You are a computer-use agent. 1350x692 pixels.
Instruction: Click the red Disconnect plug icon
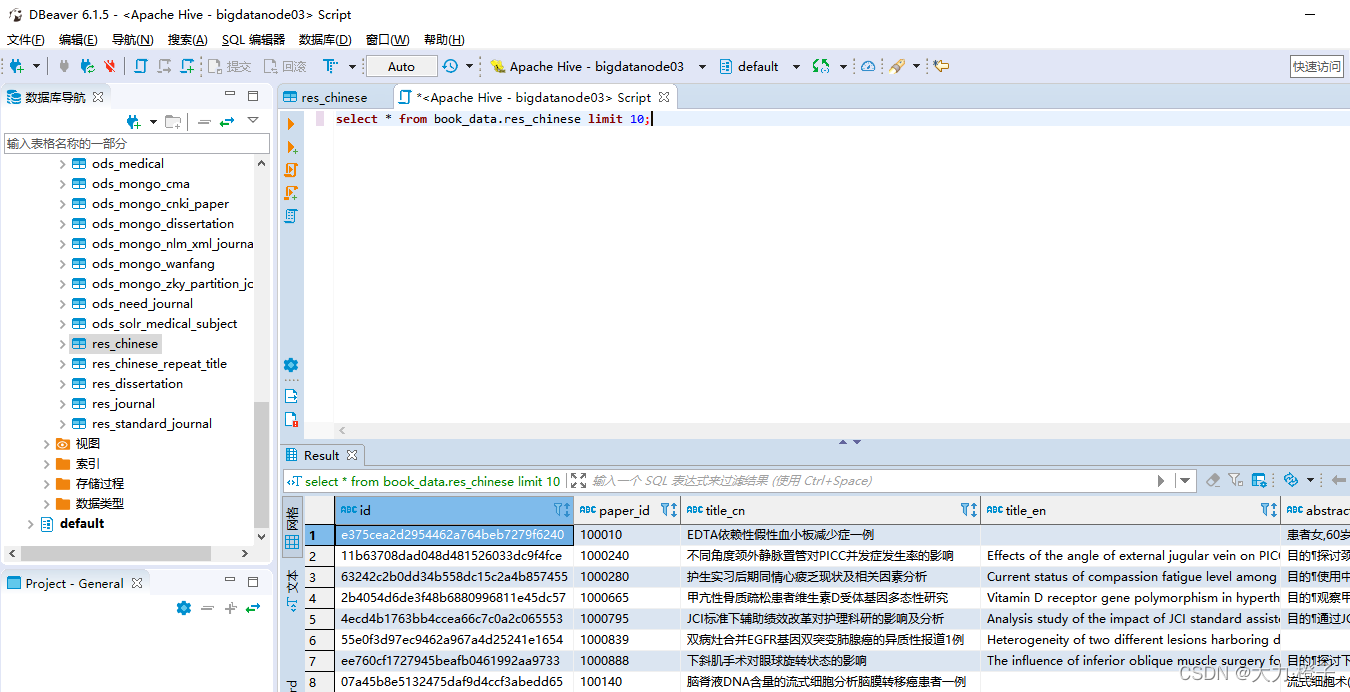coord(110,66)
